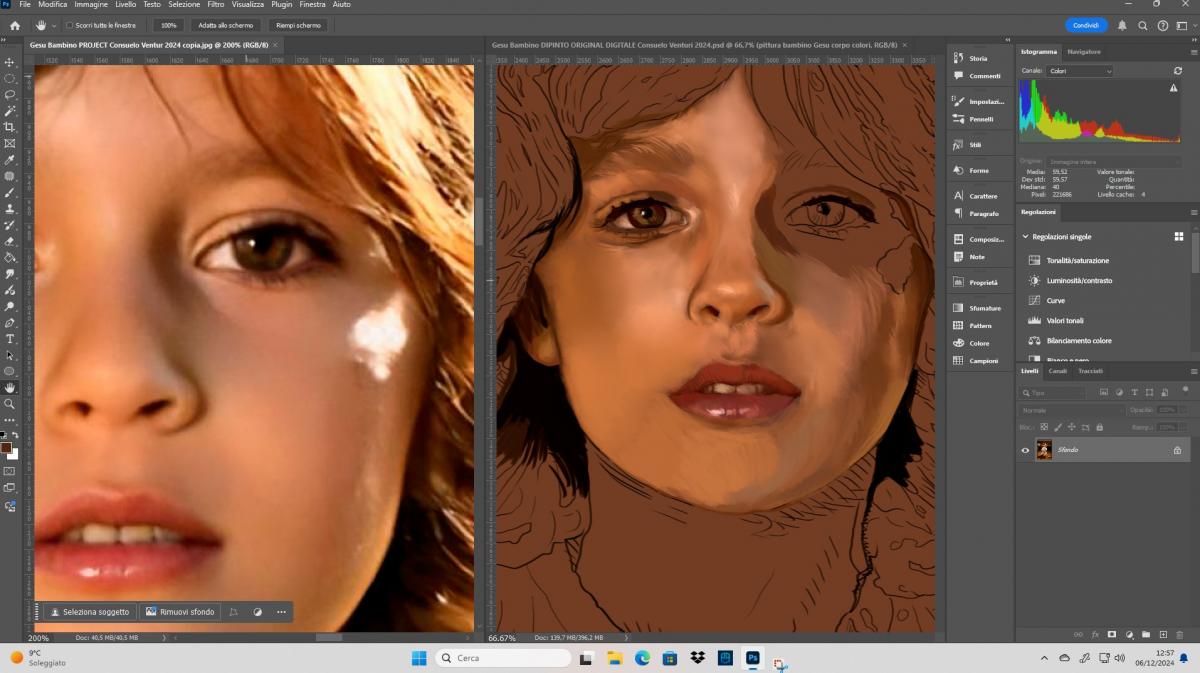Image resolution: width=1200 pixels, height=673 pixels.
Task: Switch adjustments to grid view
Action: pyautogui.click(x=1179, y=237)
